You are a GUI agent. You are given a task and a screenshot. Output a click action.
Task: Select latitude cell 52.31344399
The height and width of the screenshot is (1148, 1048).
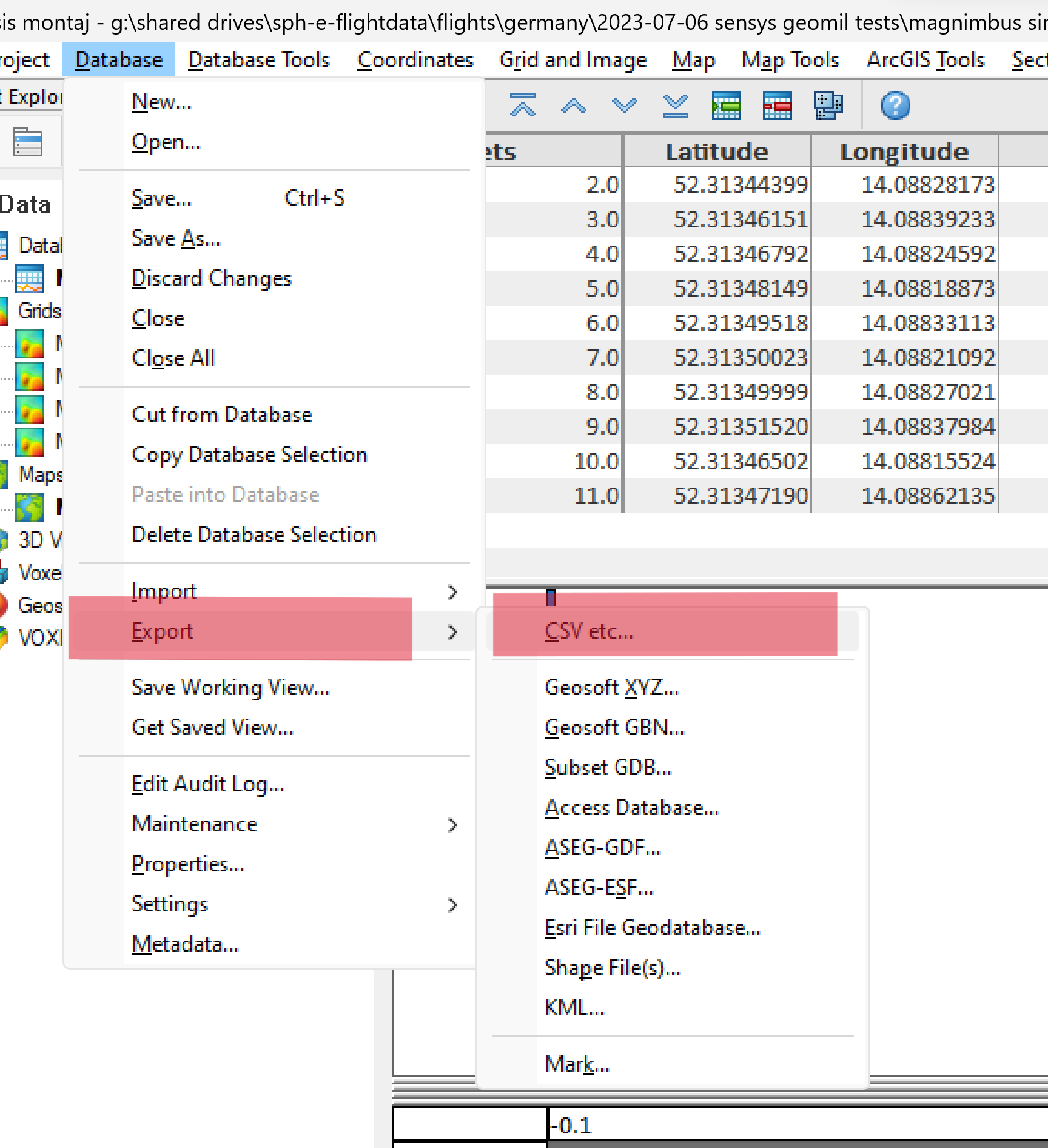[717, 184]
